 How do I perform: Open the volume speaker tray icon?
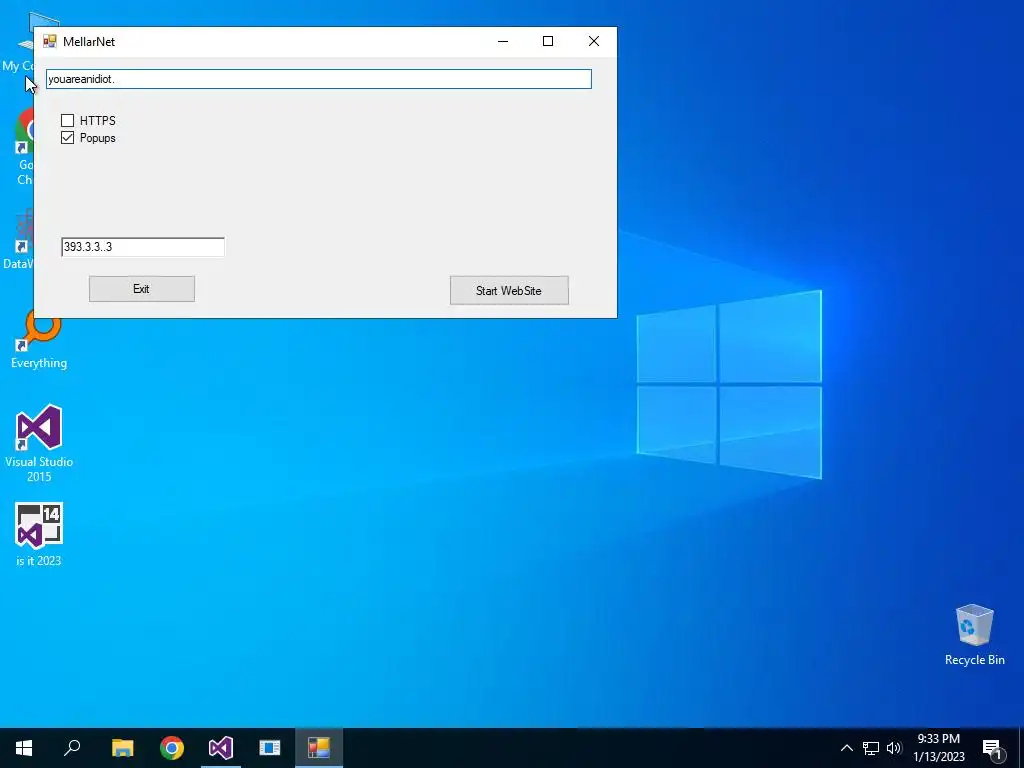click(x=894, y=748)
